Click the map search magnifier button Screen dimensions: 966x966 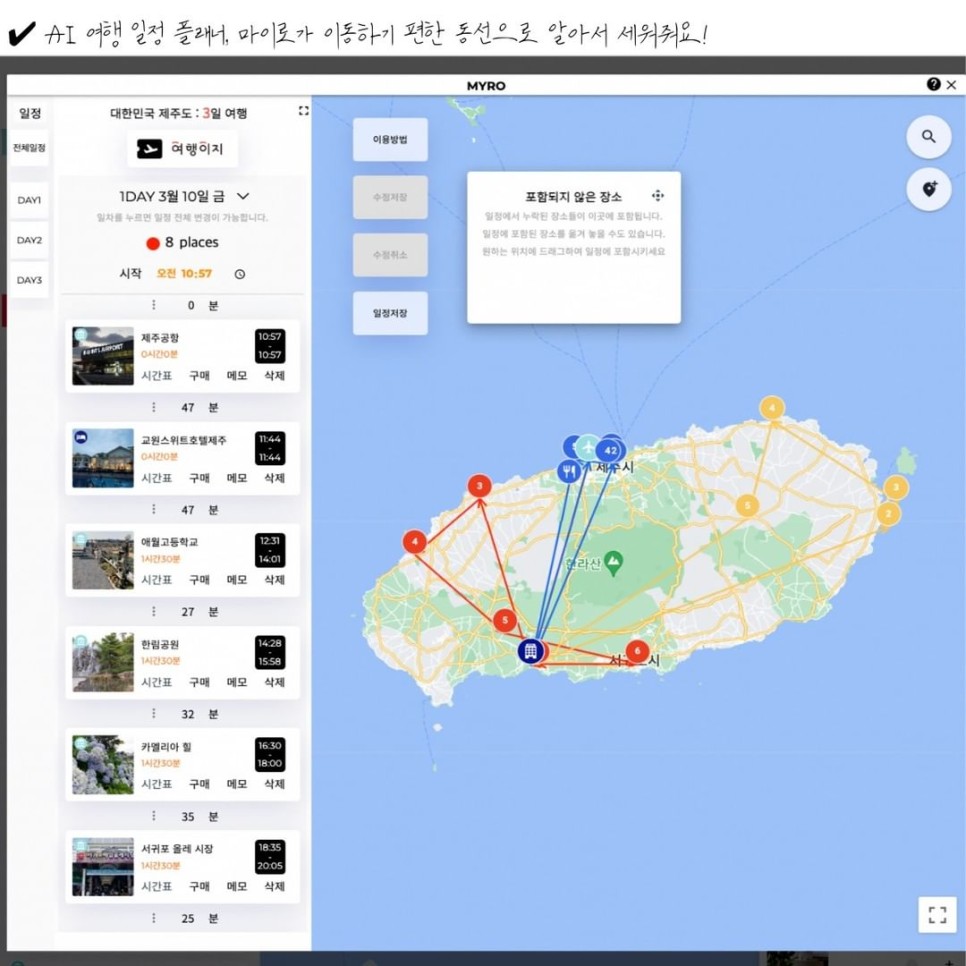928,137
